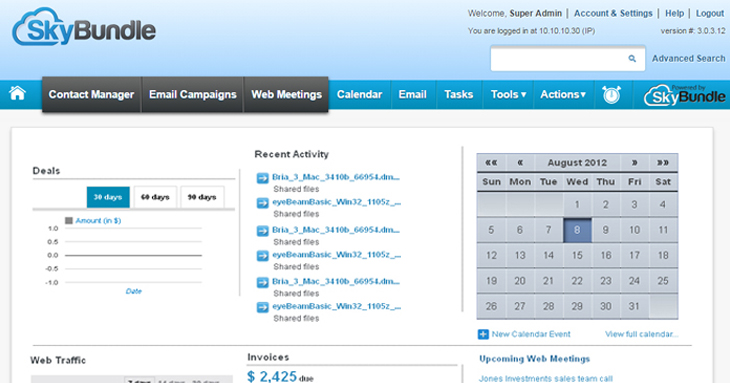Image resolution: width=730 pixels, height=383 pixels.
Task: Click the plus icon for New Calendar Event
Action: pos(483,334)
